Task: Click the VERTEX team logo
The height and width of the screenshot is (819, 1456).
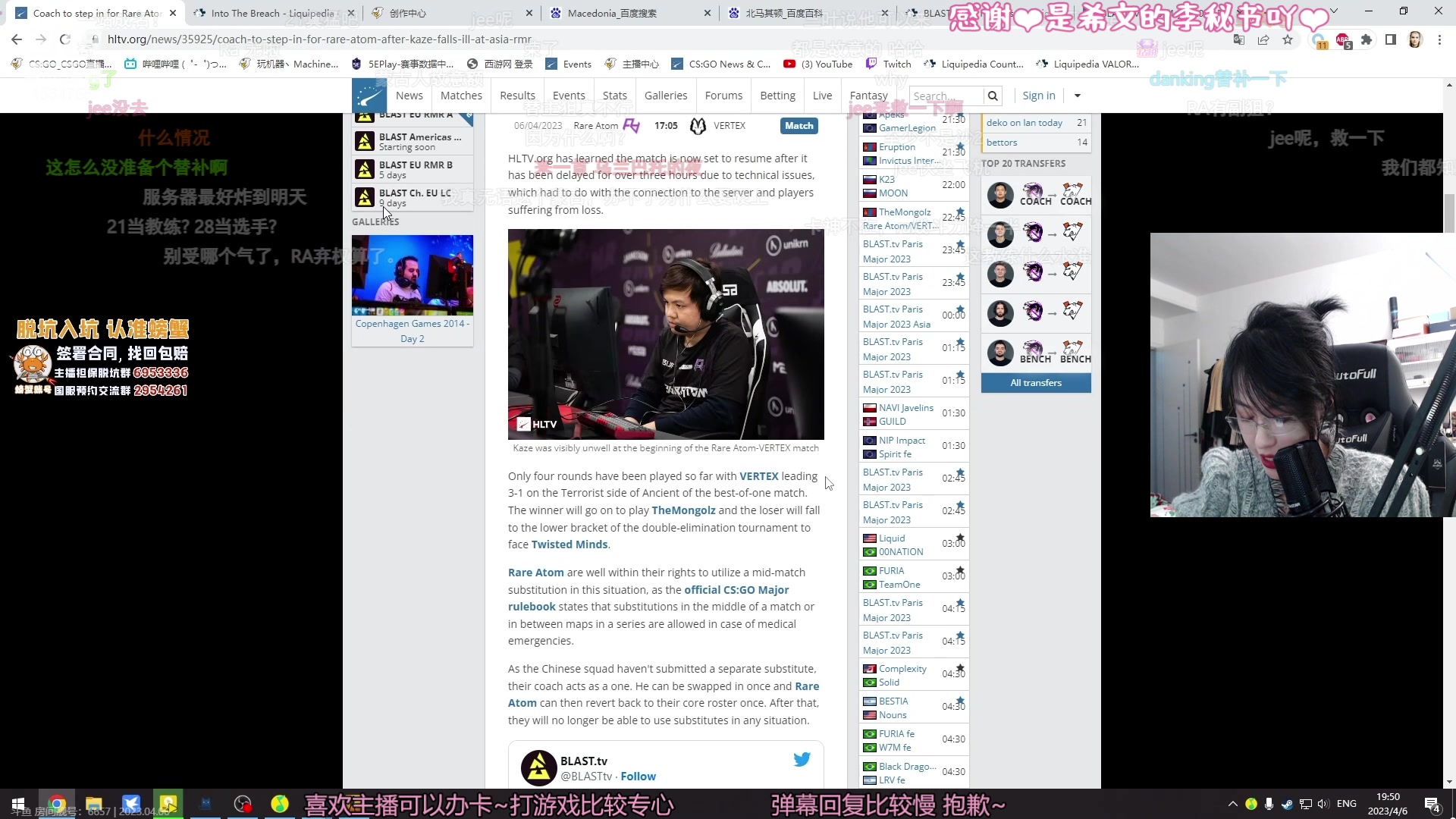Action: tap(698, 126)
